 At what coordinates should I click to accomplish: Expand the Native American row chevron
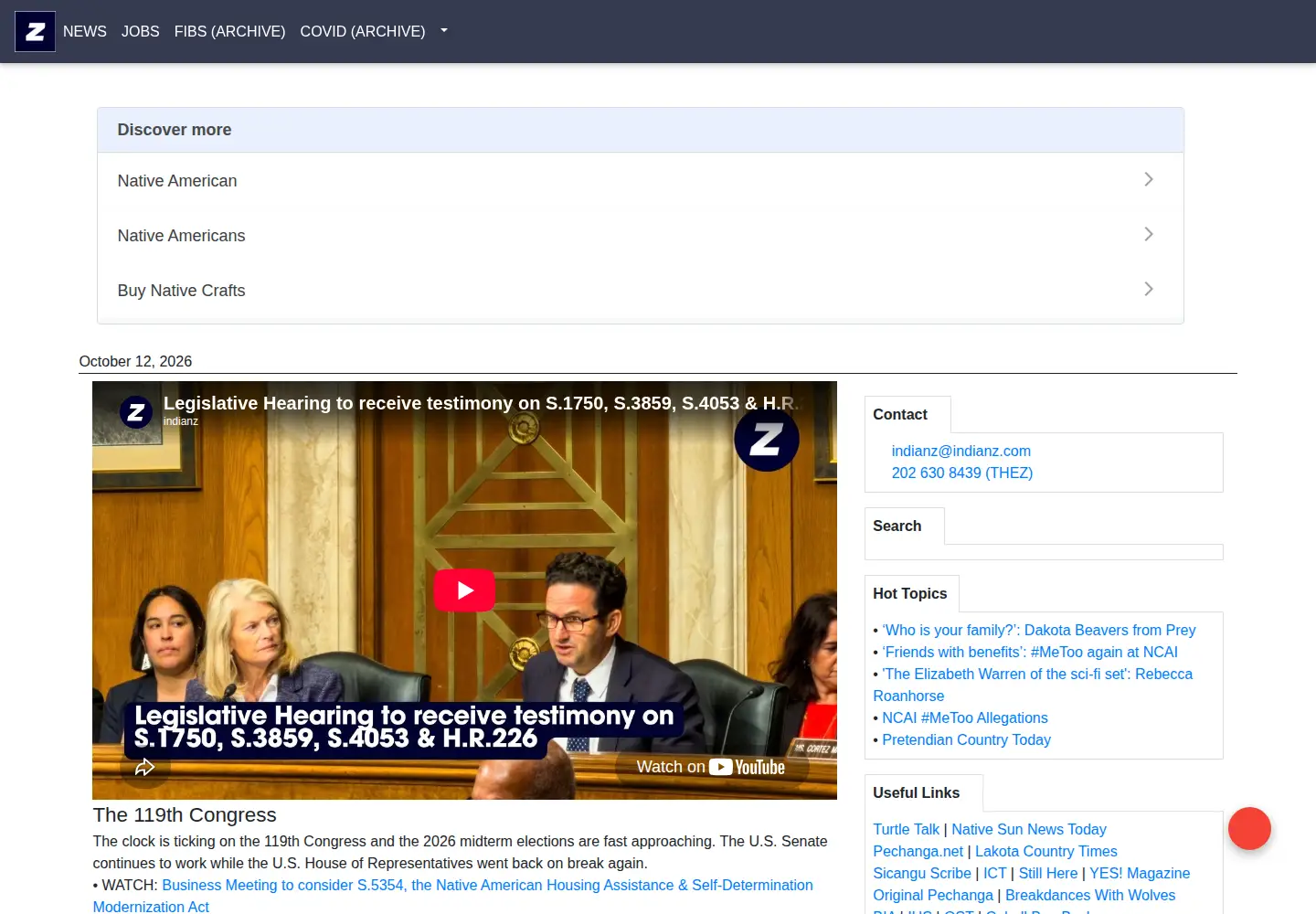tap(1149, 180)
